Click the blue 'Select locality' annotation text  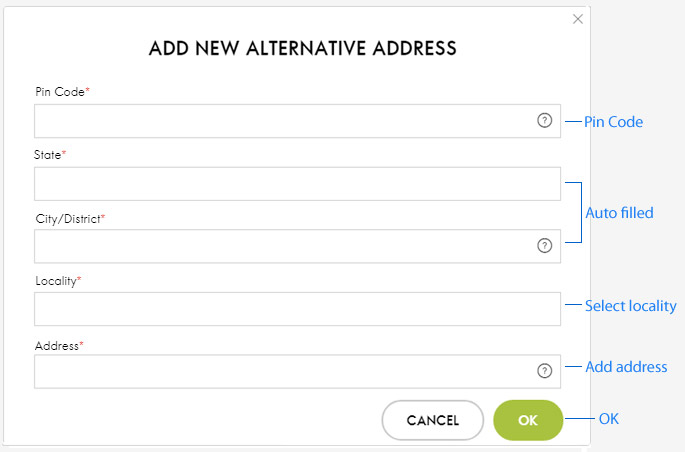click(631, 306)
